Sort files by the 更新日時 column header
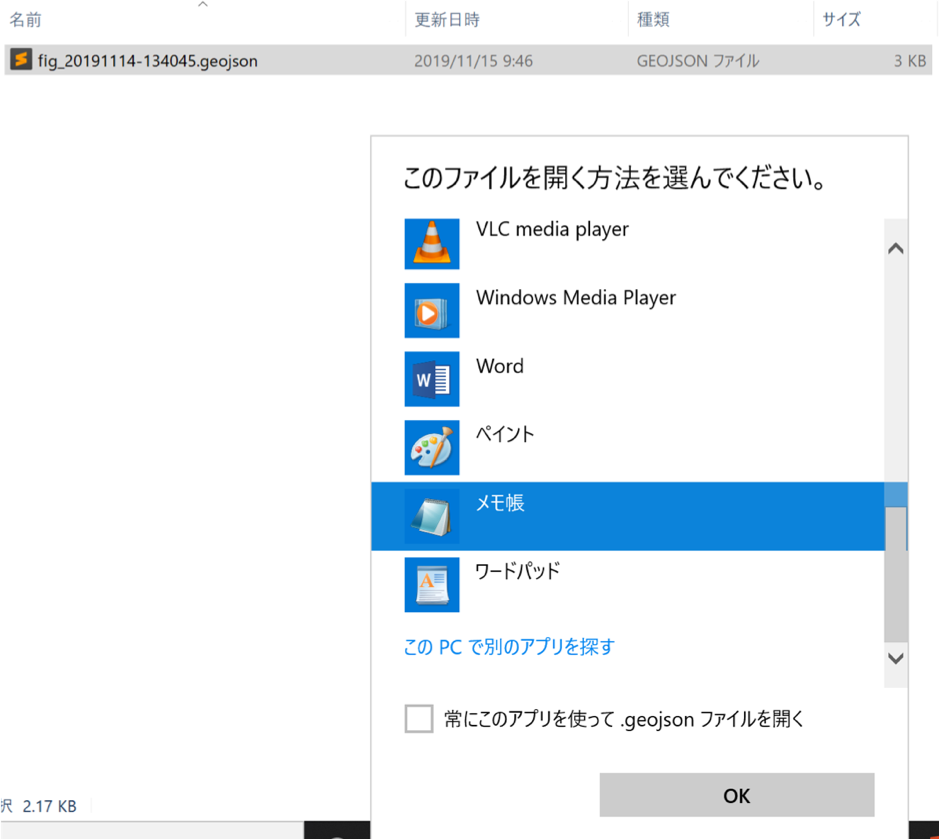The height and width of the screenshot is (839, 939). (447, 20)
